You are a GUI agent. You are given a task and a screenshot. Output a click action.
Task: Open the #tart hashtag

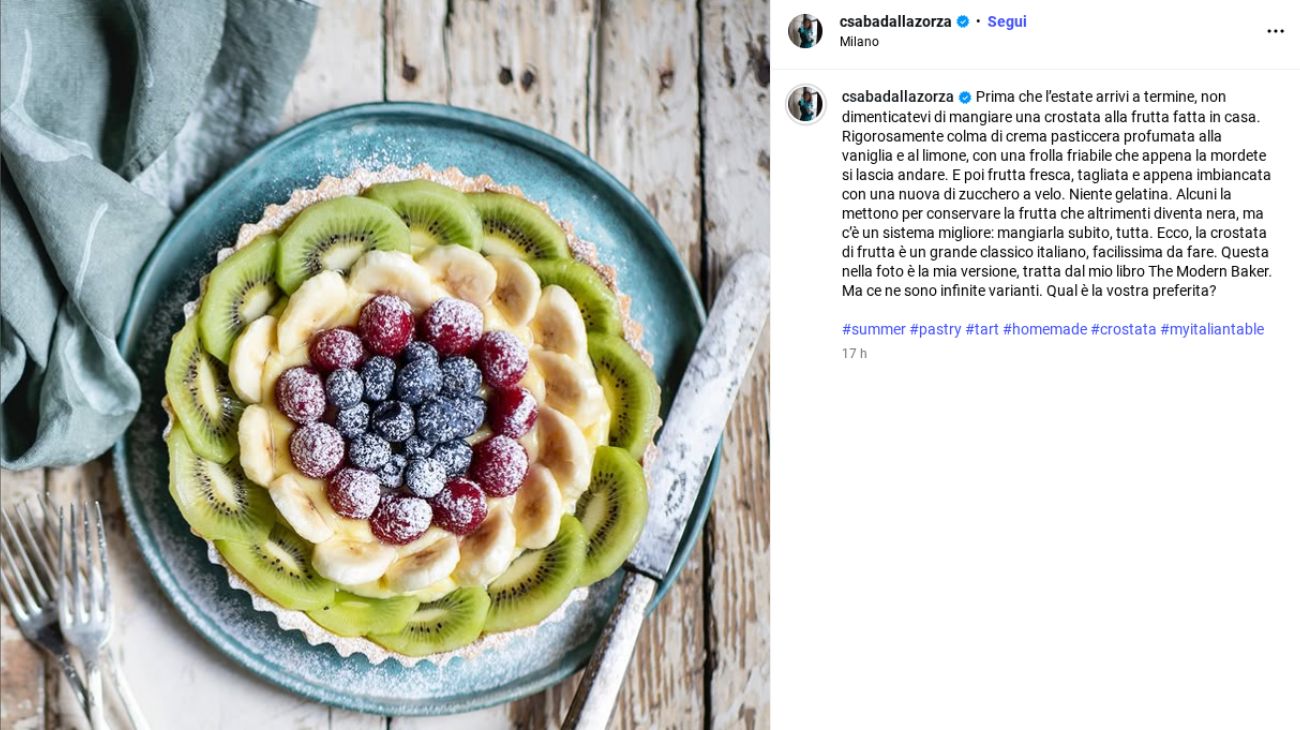click(982, 329)
